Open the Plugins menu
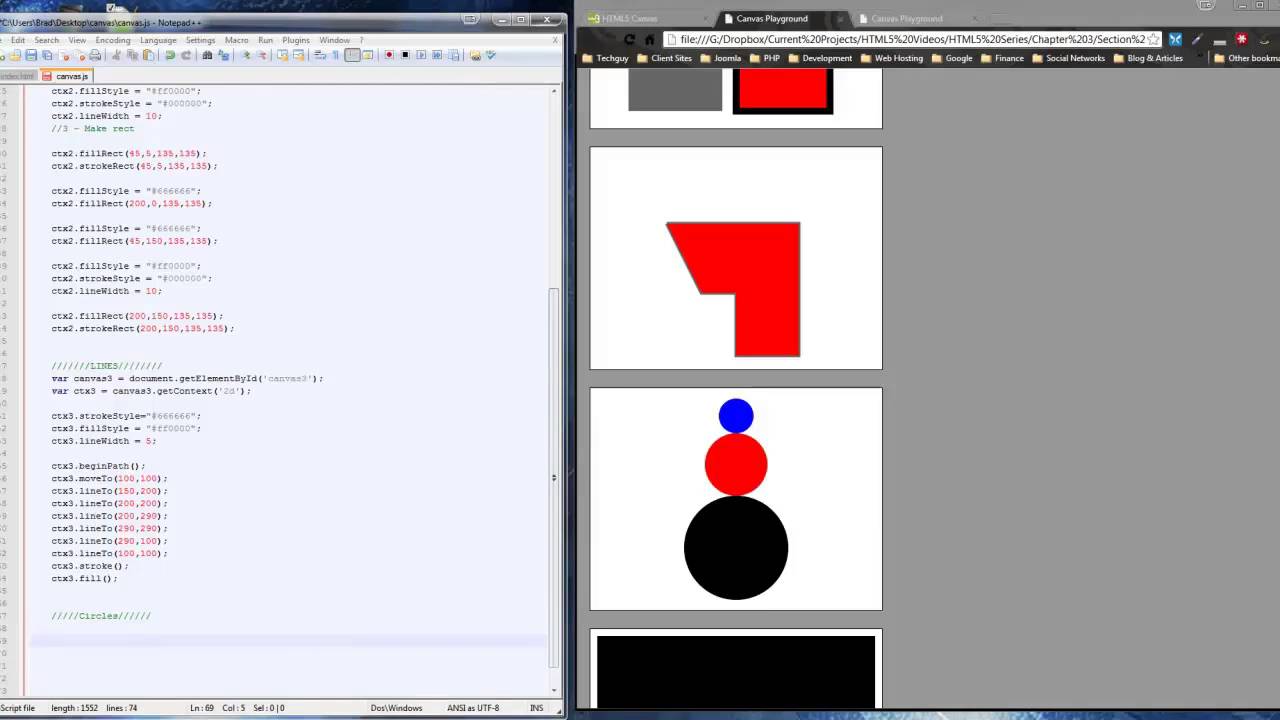Image resolution: width=1280 pixels, height=720 pixels. 295,40
